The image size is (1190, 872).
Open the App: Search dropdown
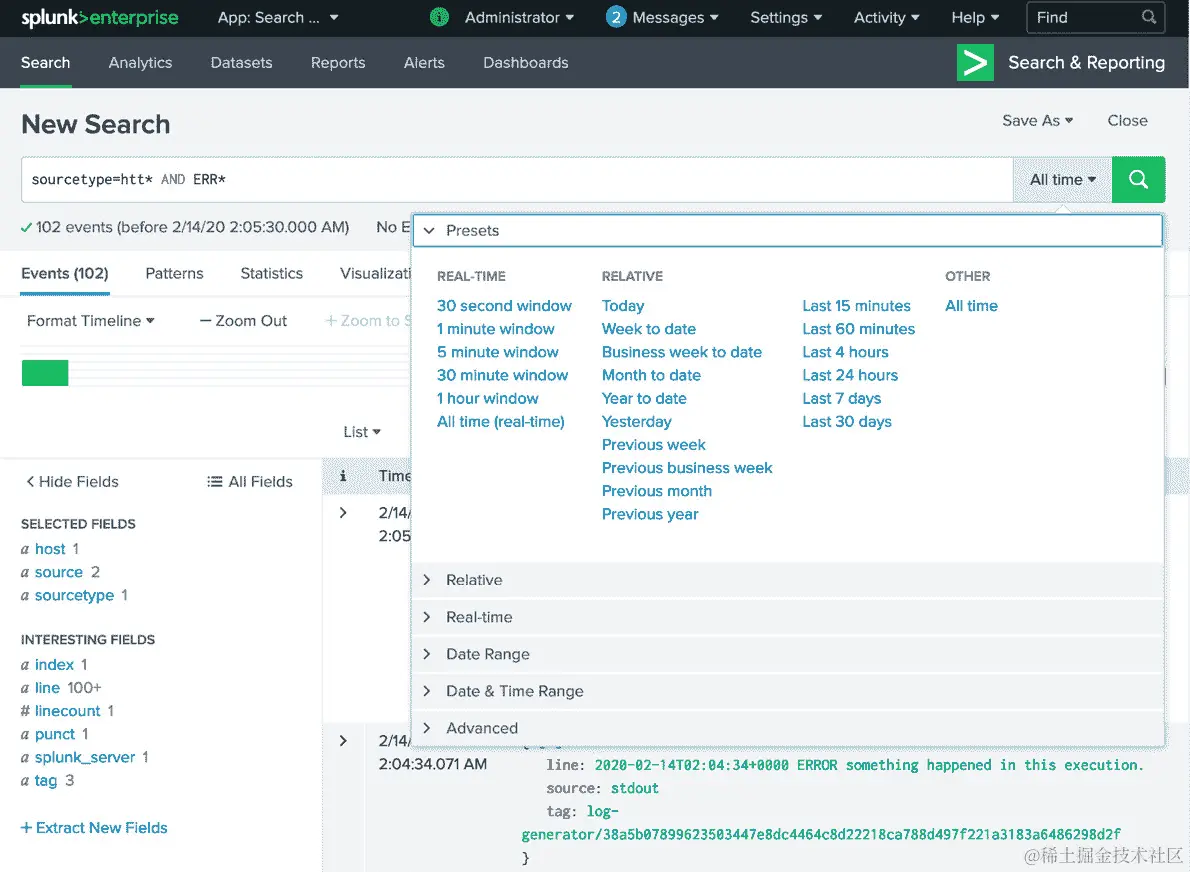click(x=278, y=17)
